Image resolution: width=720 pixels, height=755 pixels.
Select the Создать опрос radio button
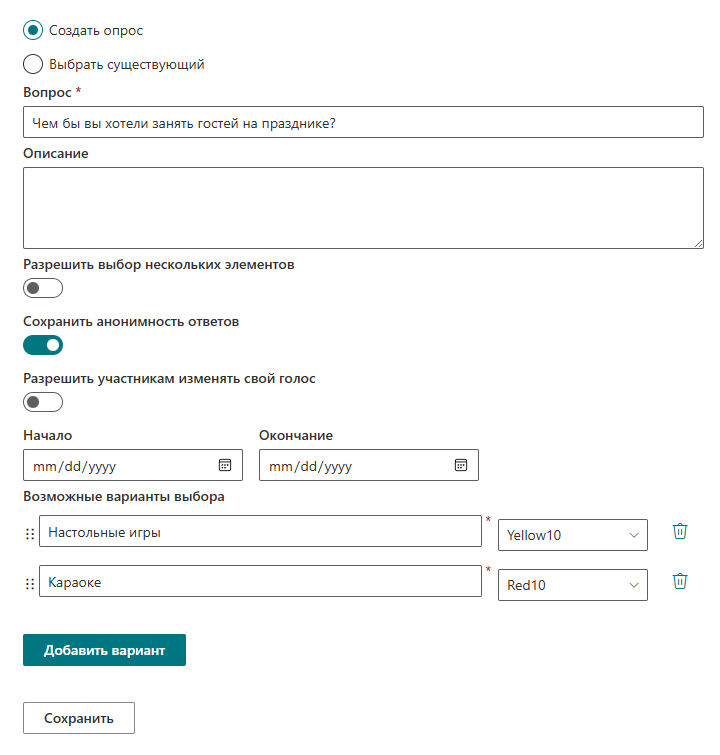33,30
